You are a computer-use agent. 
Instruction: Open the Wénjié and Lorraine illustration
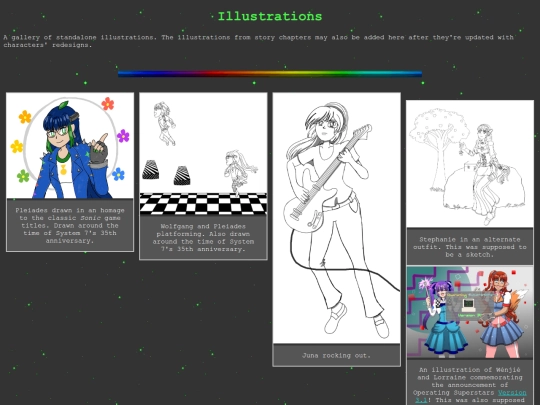470,312
